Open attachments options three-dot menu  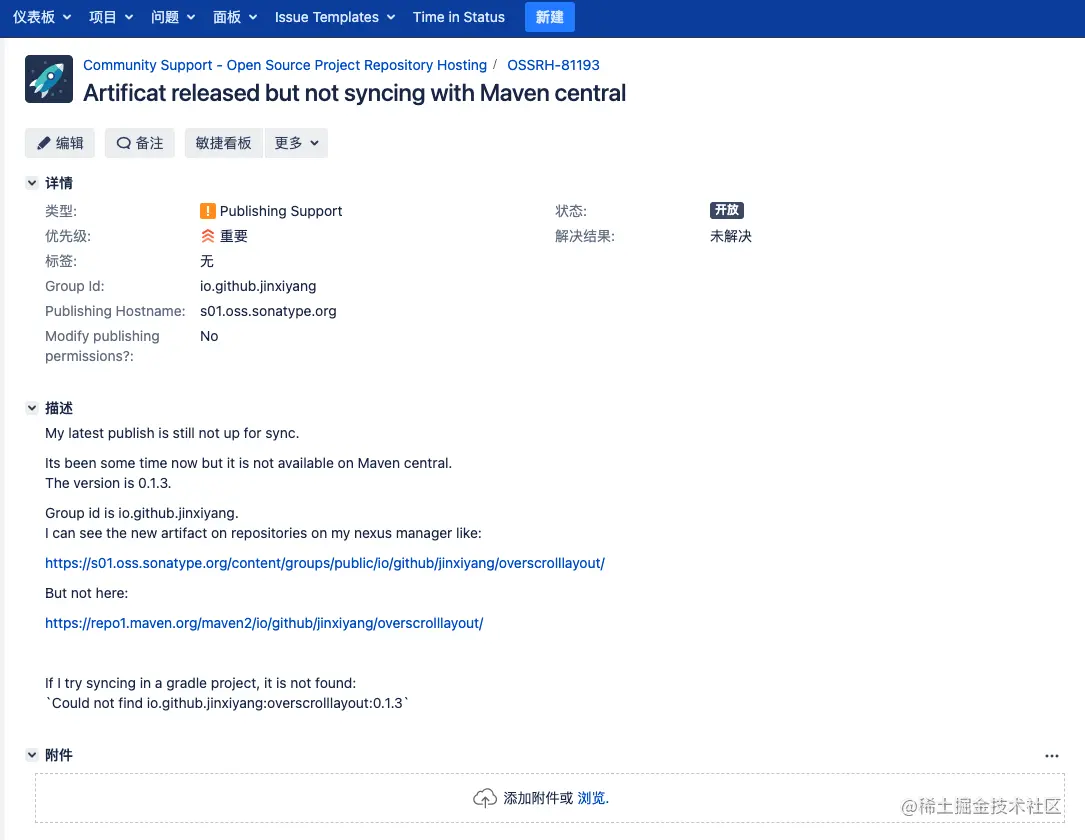point(1052,756)
